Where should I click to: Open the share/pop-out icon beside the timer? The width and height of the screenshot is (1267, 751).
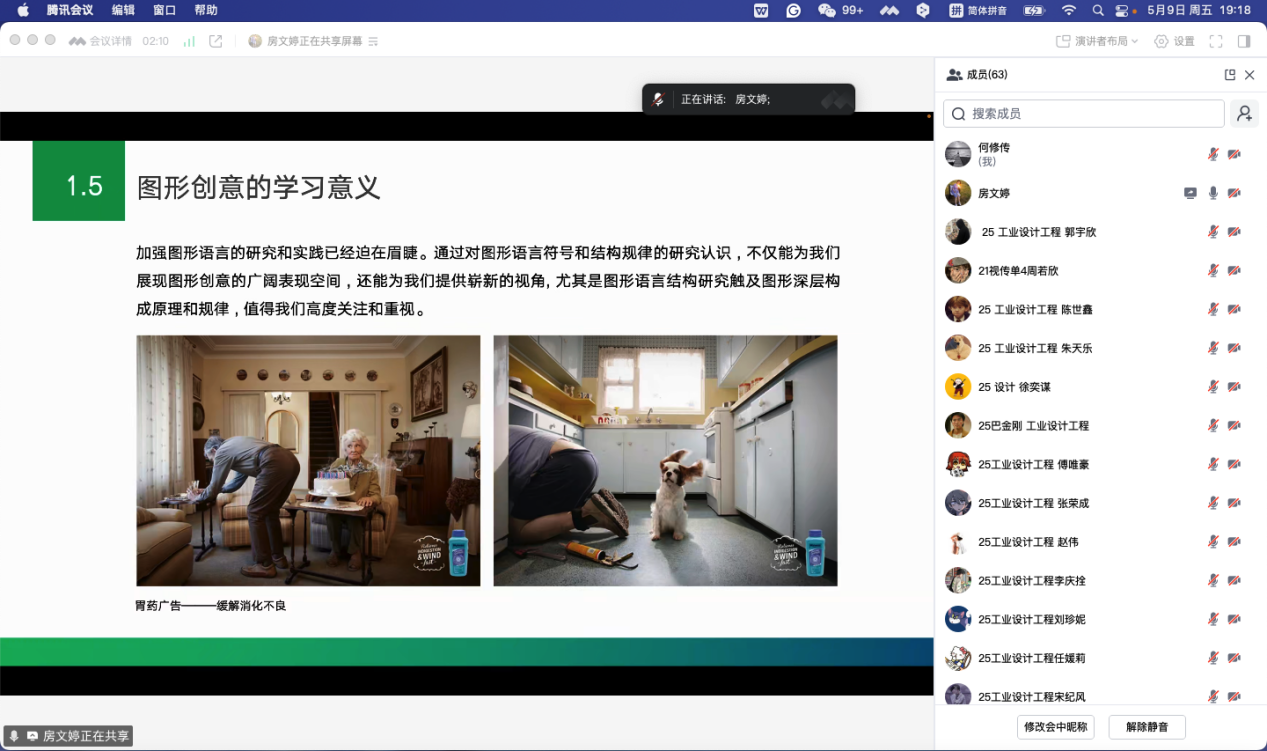point(215,41)
